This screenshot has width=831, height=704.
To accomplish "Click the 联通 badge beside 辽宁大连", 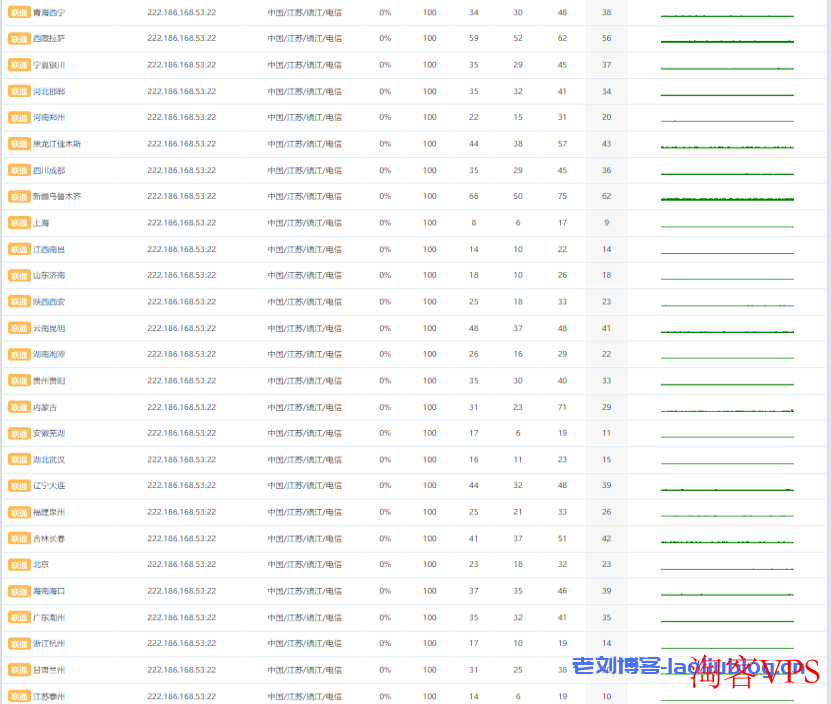I will pyautogui.click(x=19, y=486).
